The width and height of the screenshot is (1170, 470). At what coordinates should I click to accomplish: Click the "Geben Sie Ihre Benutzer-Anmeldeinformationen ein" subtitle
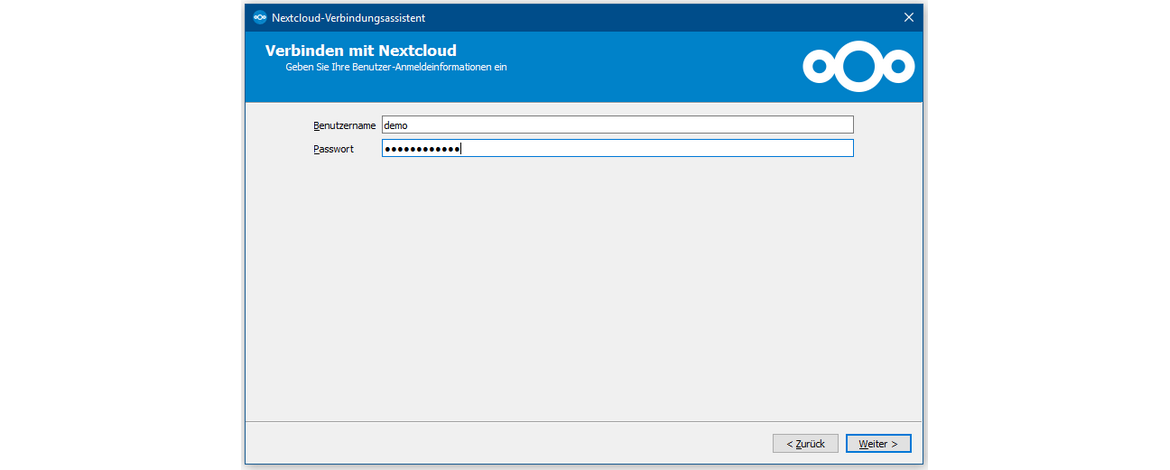tap(396, 67)
